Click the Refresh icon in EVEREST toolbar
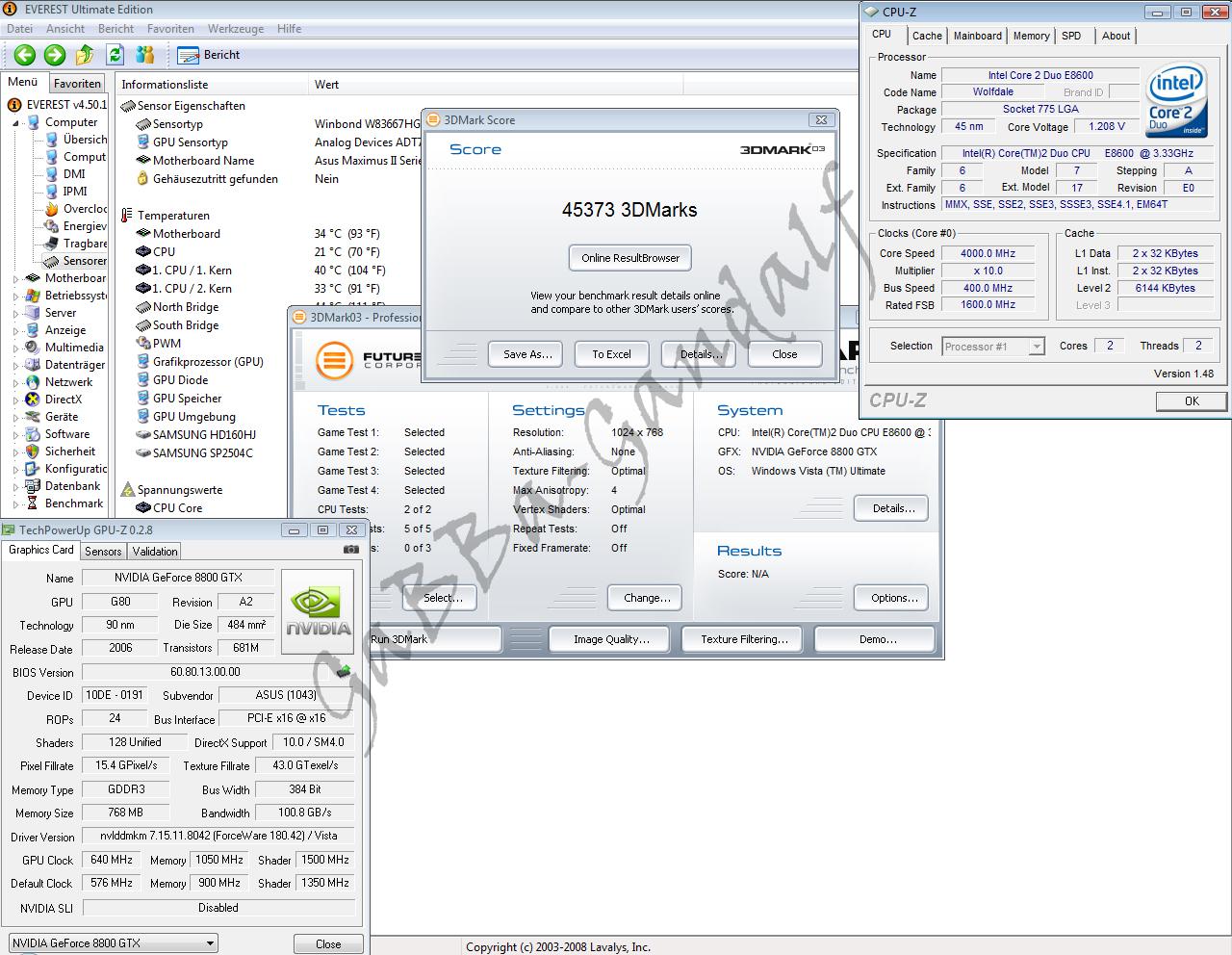The width and height of the screenshot is (1232, 955). click(115, 55)
